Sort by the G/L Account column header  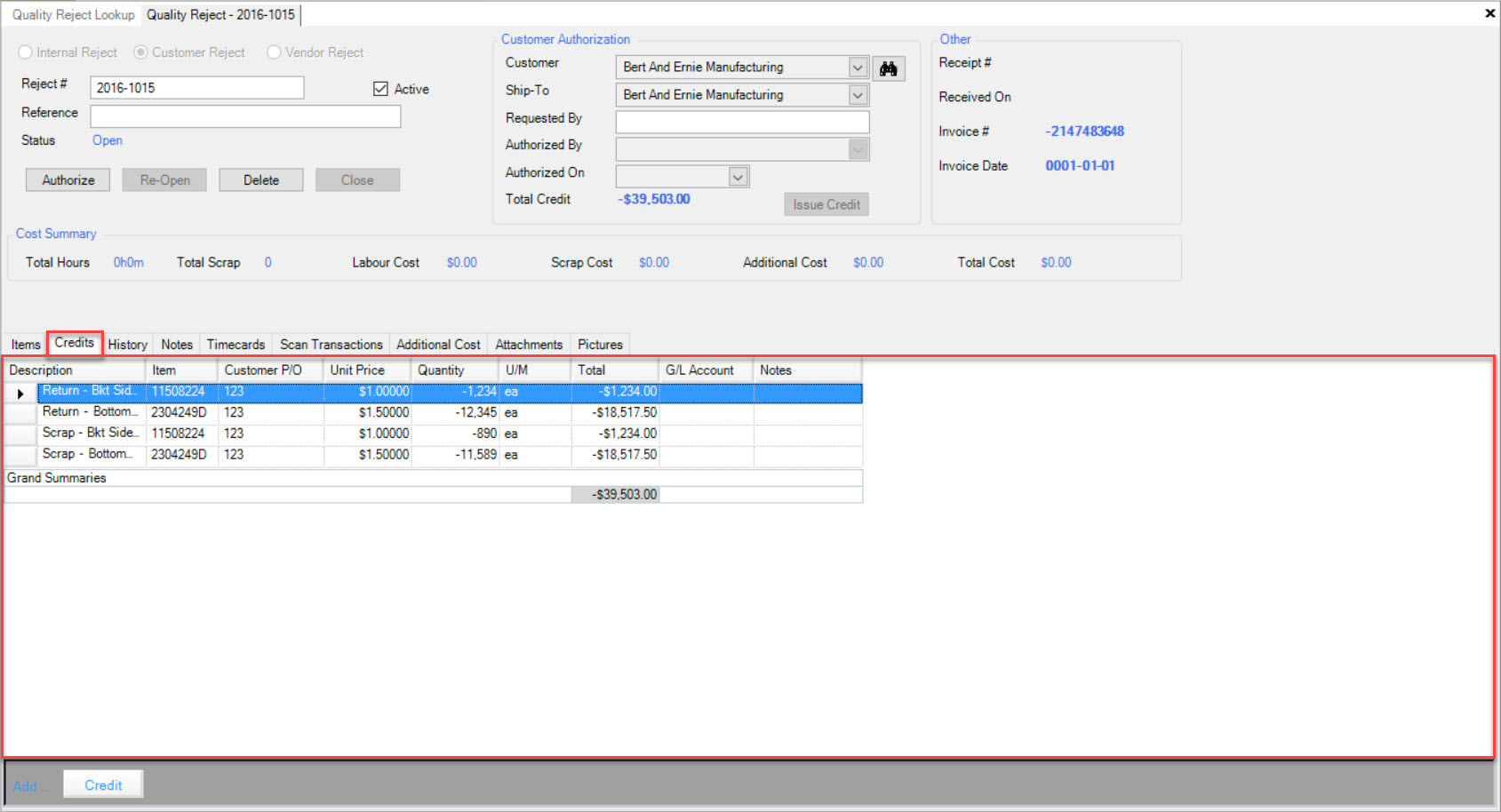(707, 370)
